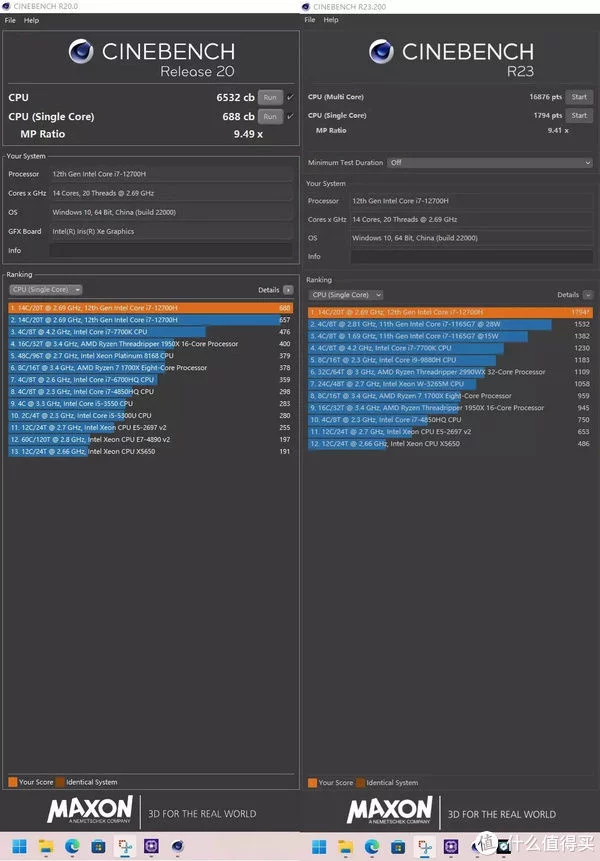Select R23 row Threadripper 2990WX 32-Core

point(450,372)
